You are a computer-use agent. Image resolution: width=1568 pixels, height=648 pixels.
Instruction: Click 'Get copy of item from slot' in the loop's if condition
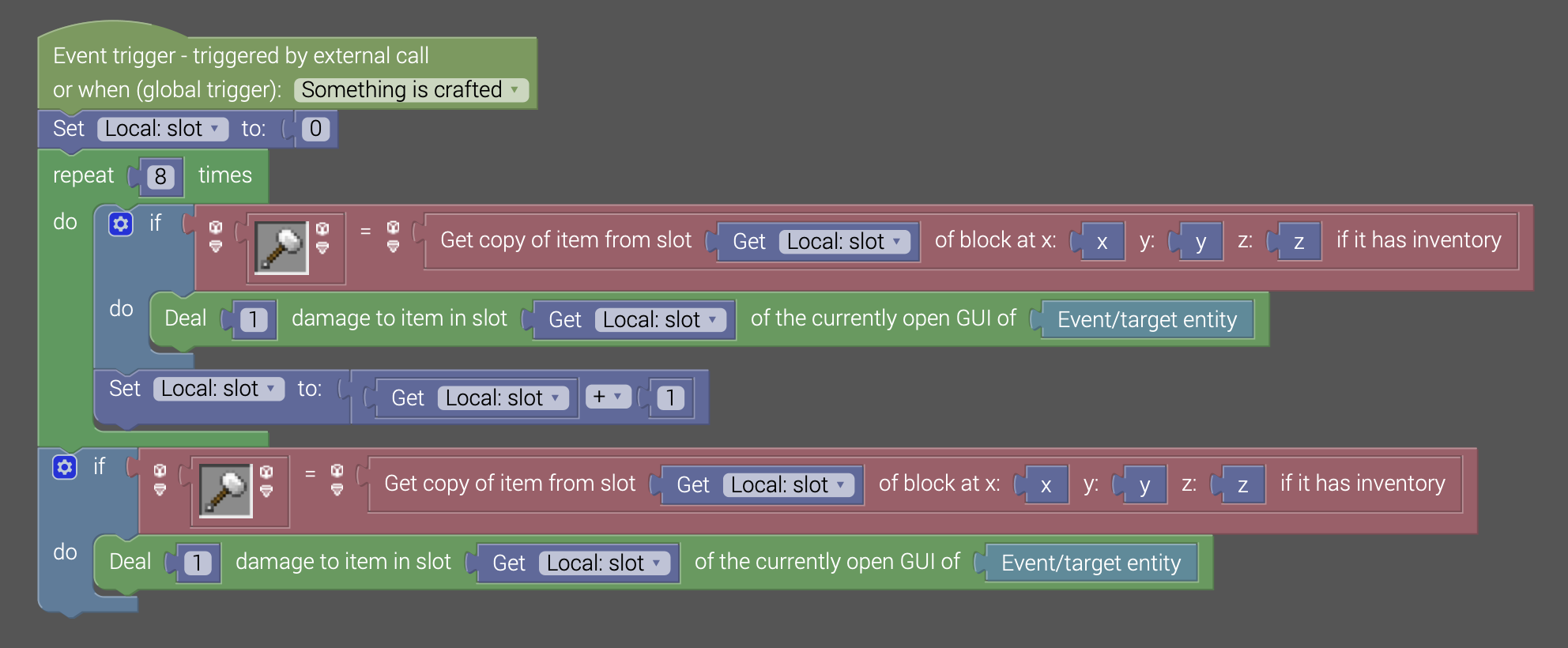point(566,239)
